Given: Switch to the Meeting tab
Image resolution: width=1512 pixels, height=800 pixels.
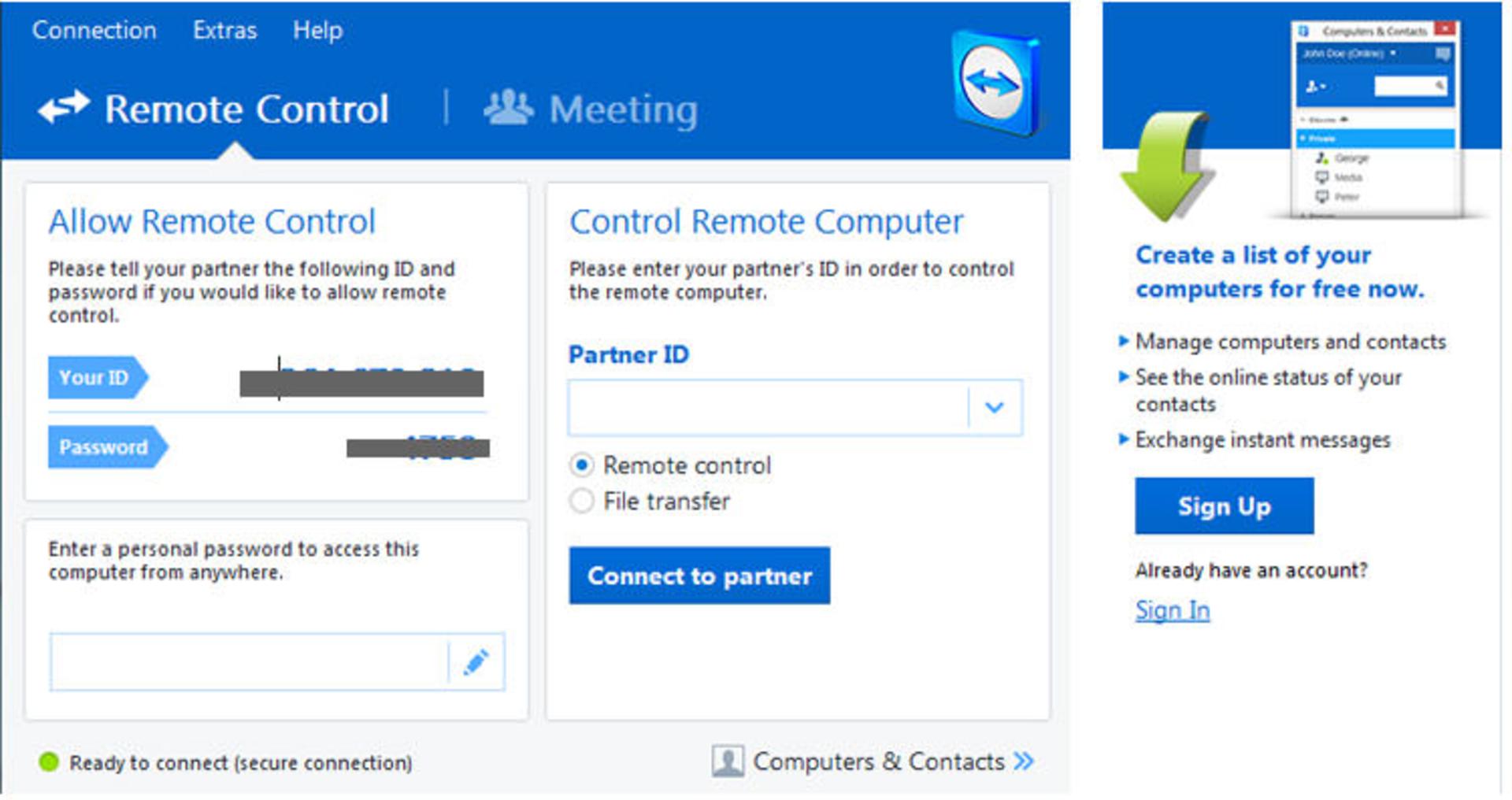Looking at the screenshot, I should click(591, 109).
